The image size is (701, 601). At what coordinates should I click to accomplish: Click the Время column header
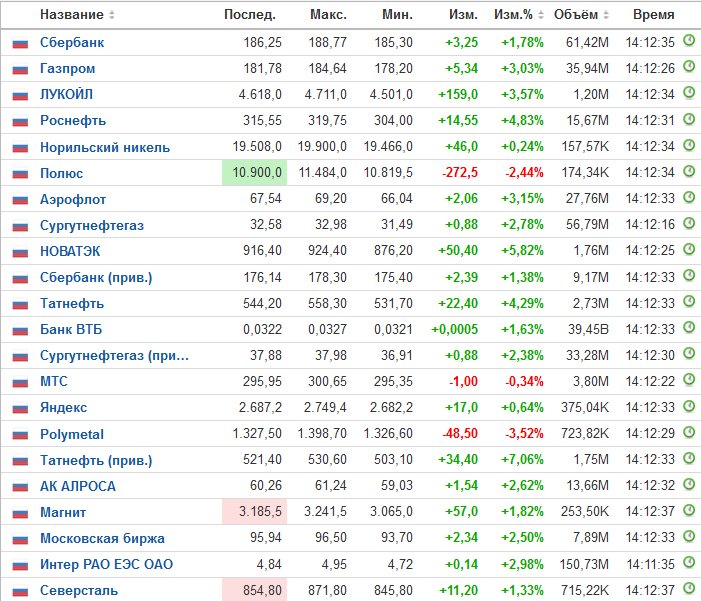tap(654, 15)
